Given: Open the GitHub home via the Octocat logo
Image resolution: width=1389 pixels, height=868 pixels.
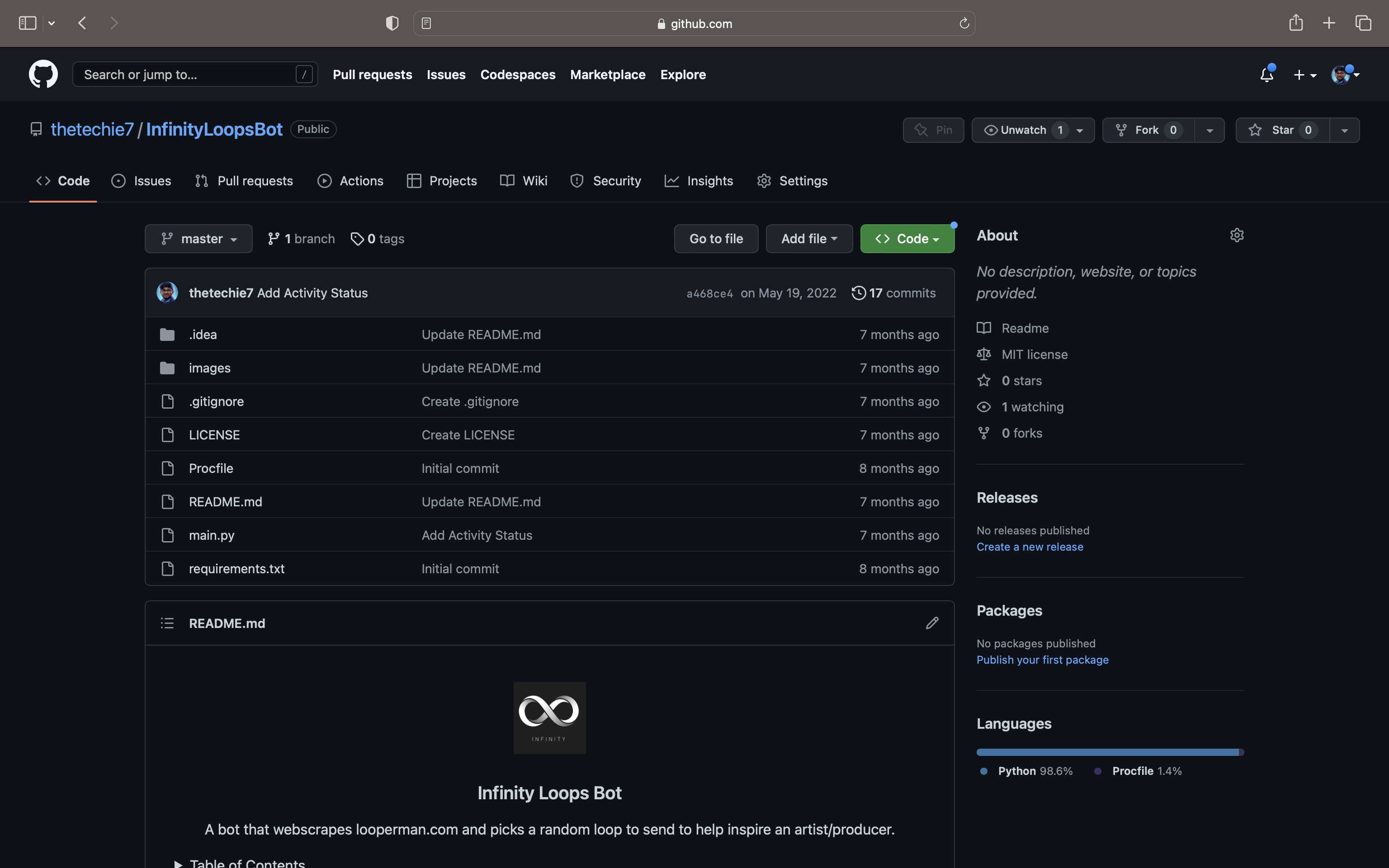Looking at the screenshot, I should click(x=43, y=74).
